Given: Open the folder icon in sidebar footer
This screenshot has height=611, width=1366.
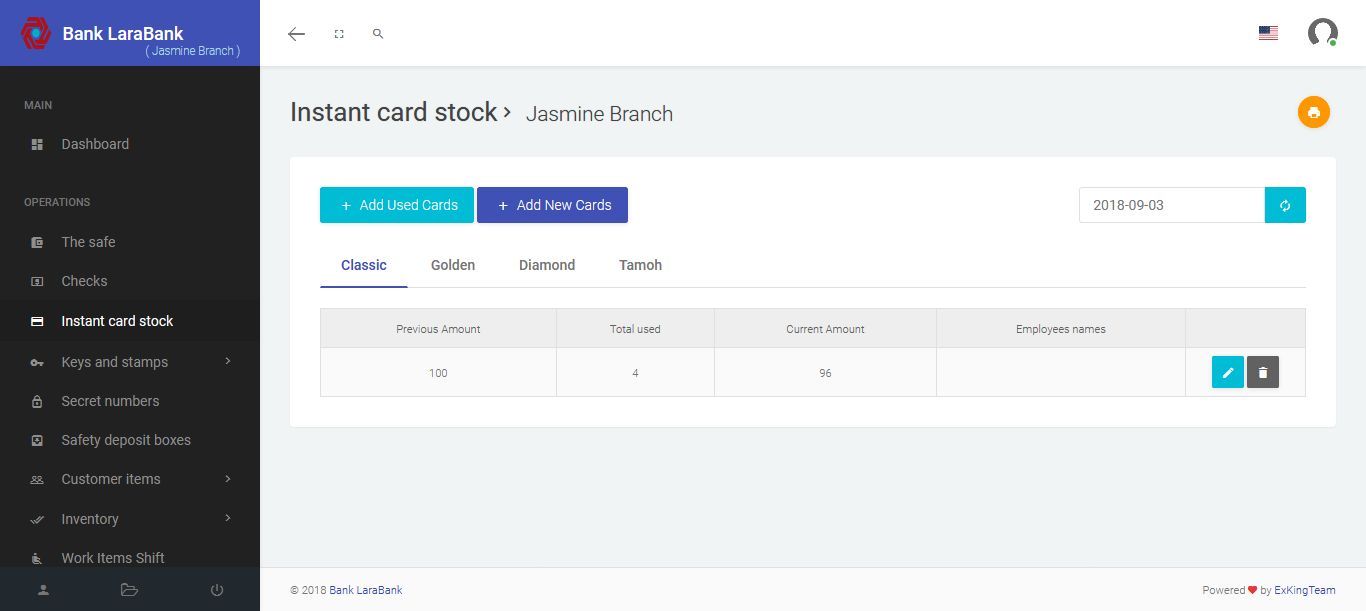Looking at the screenshot, I should 129,590.
